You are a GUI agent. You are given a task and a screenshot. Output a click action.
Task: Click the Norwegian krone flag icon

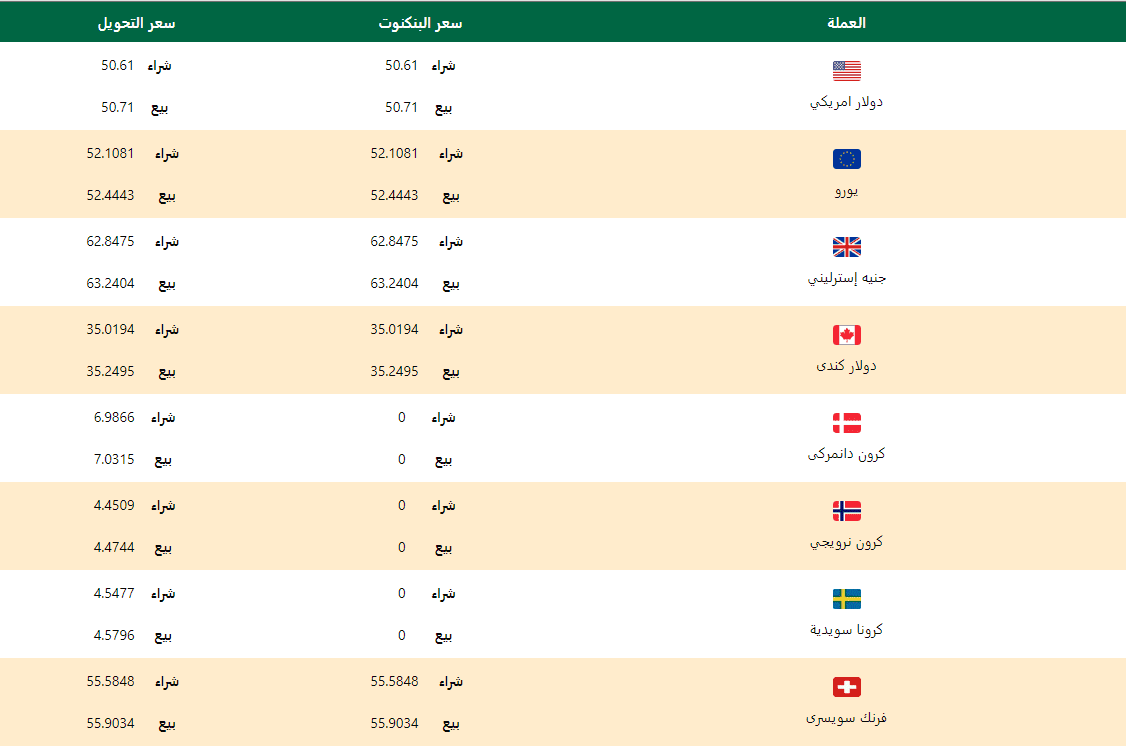pos(846,511)
